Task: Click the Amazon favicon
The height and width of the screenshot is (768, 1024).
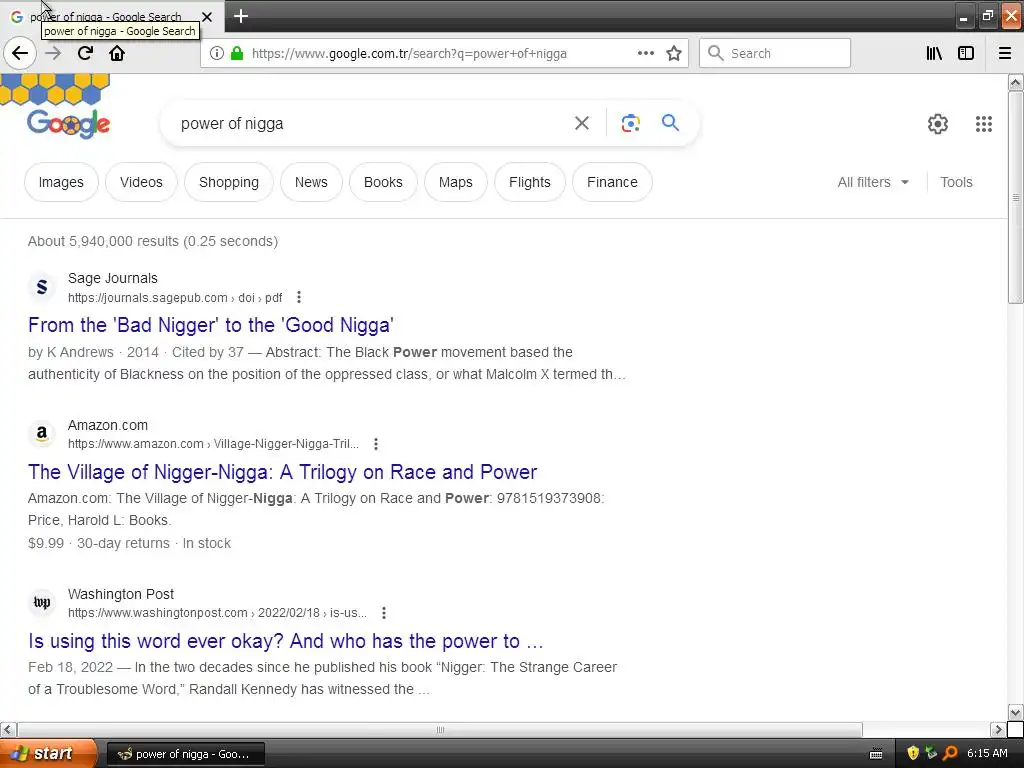Action: (42, 433)
